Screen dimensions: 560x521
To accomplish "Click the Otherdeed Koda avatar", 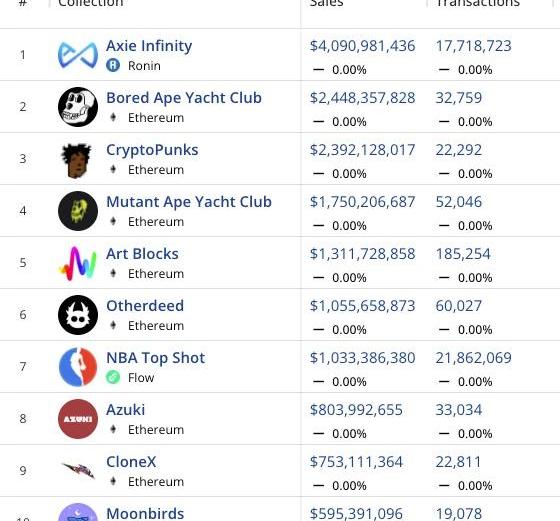I will pos(78,315).
